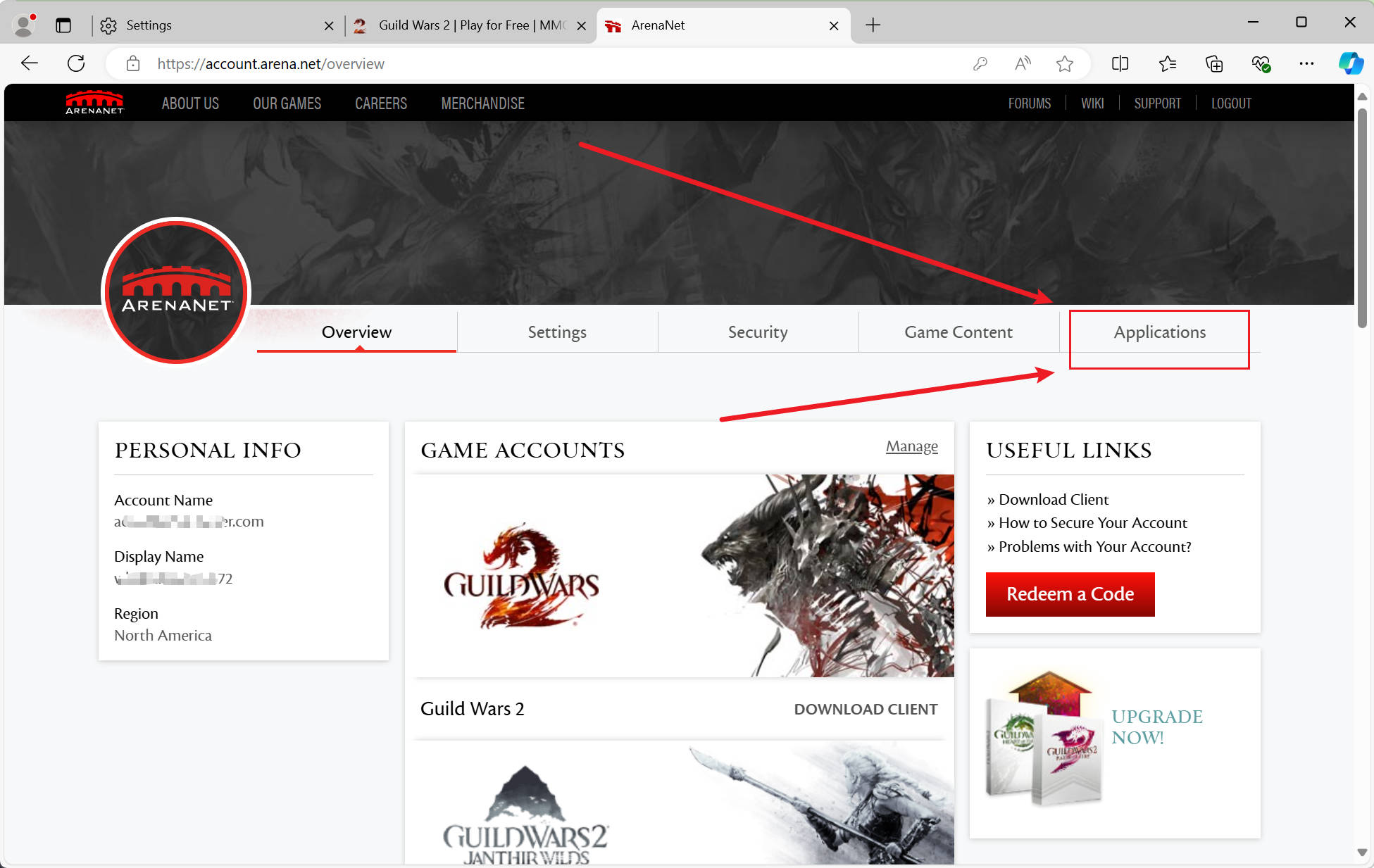Open the ABOUT US menu
The height and width of the screenshot is (868, 1374).
coord(190,103)
